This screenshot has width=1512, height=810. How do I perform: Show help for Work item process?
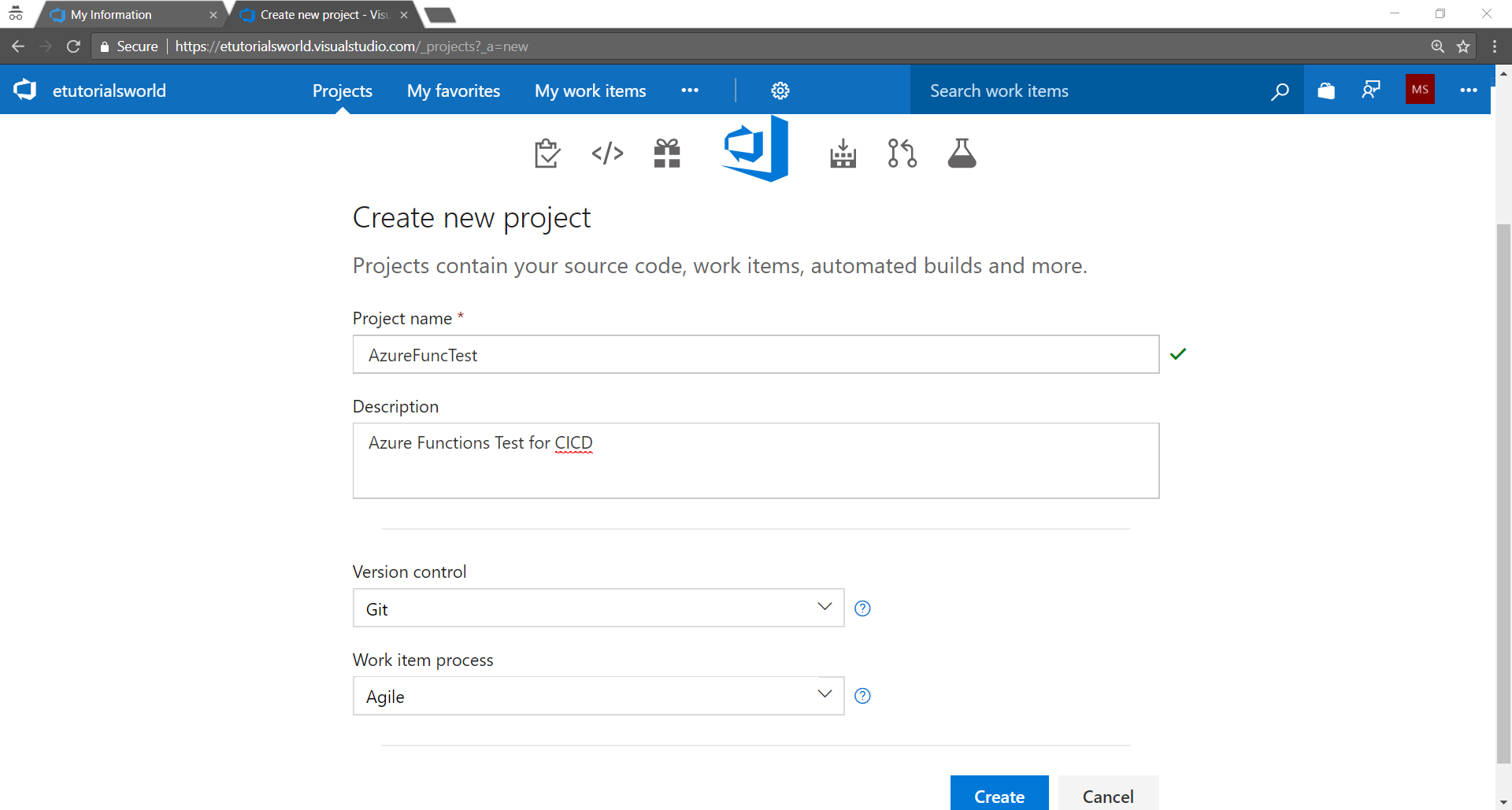(x=862, y=696)
